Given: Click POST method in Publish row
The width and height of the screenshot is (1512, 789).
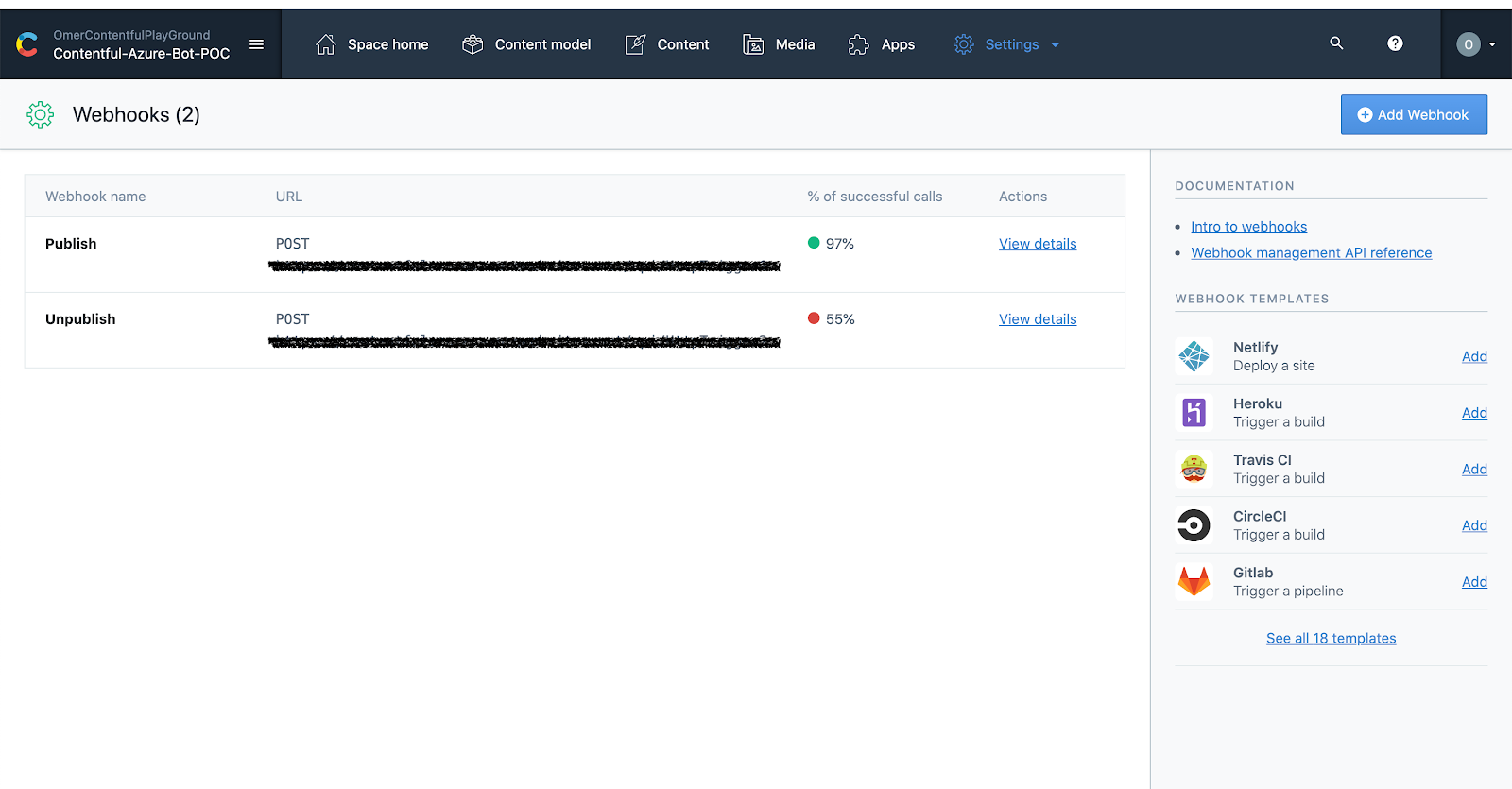Looking at the screenshot, I should 292,244.
